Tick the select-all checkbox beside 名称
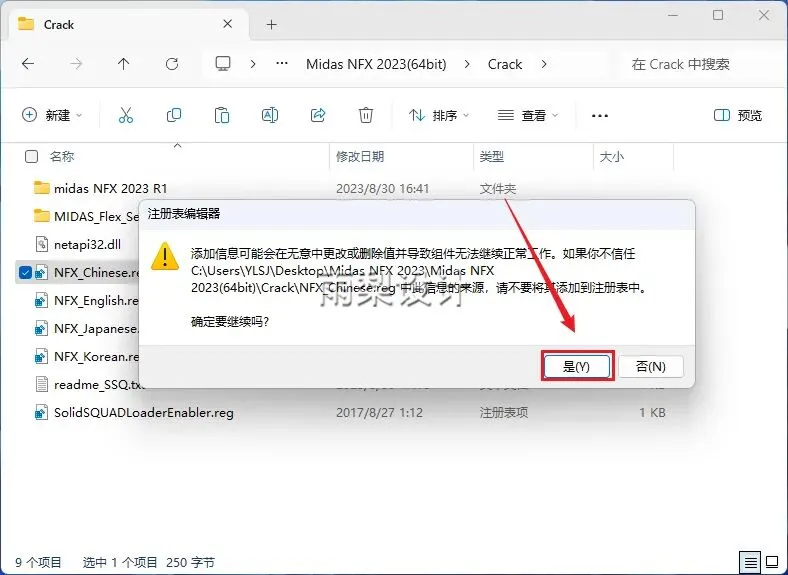The height and width of the screenshot is (575, 788). tap(31, 157)
